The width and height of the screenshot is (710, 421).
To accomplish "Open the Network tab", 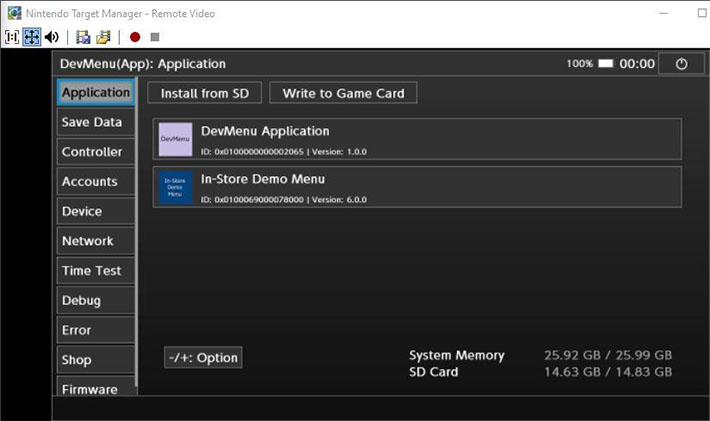I will 96,241.
